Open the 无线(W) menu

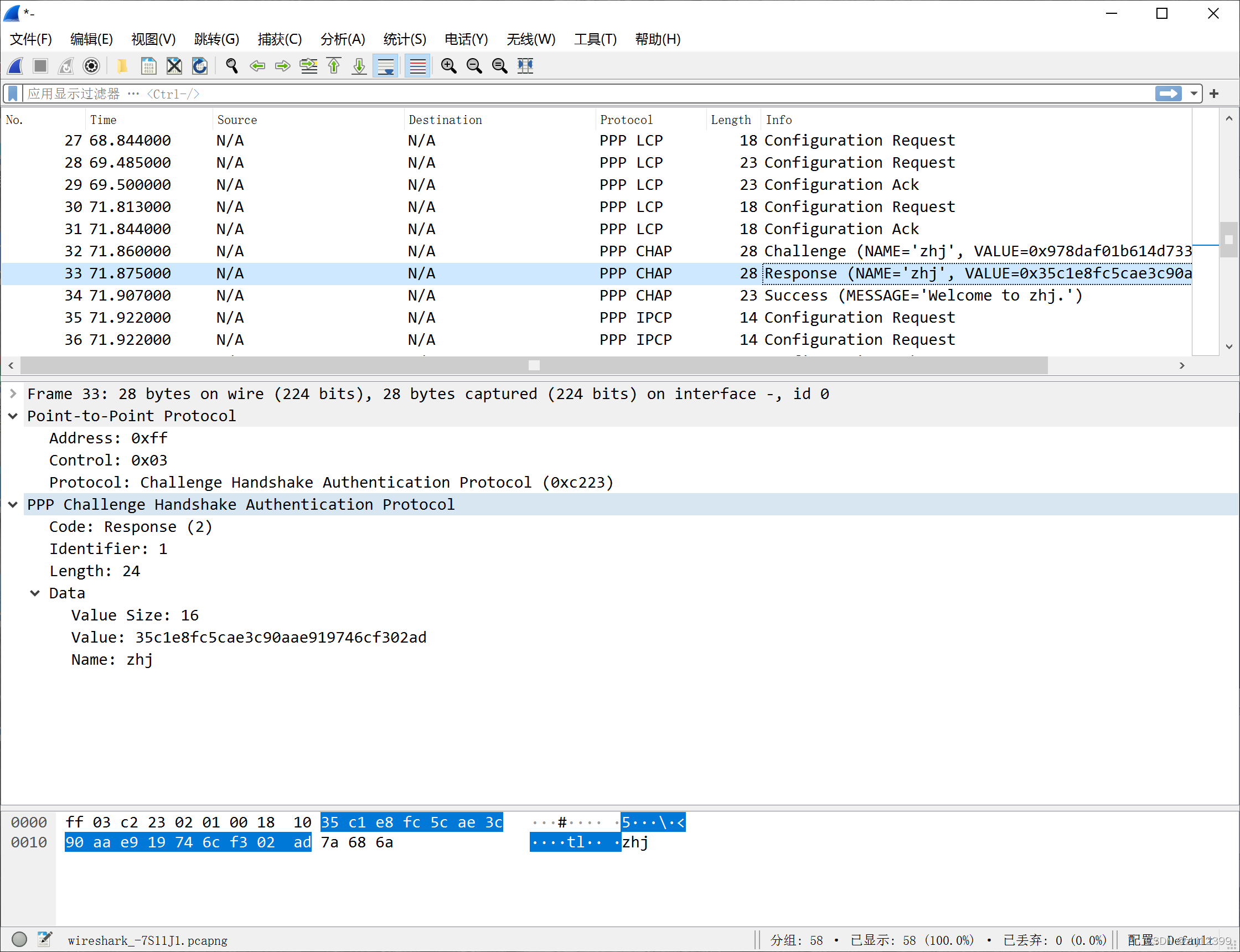(x=530, y=39)
